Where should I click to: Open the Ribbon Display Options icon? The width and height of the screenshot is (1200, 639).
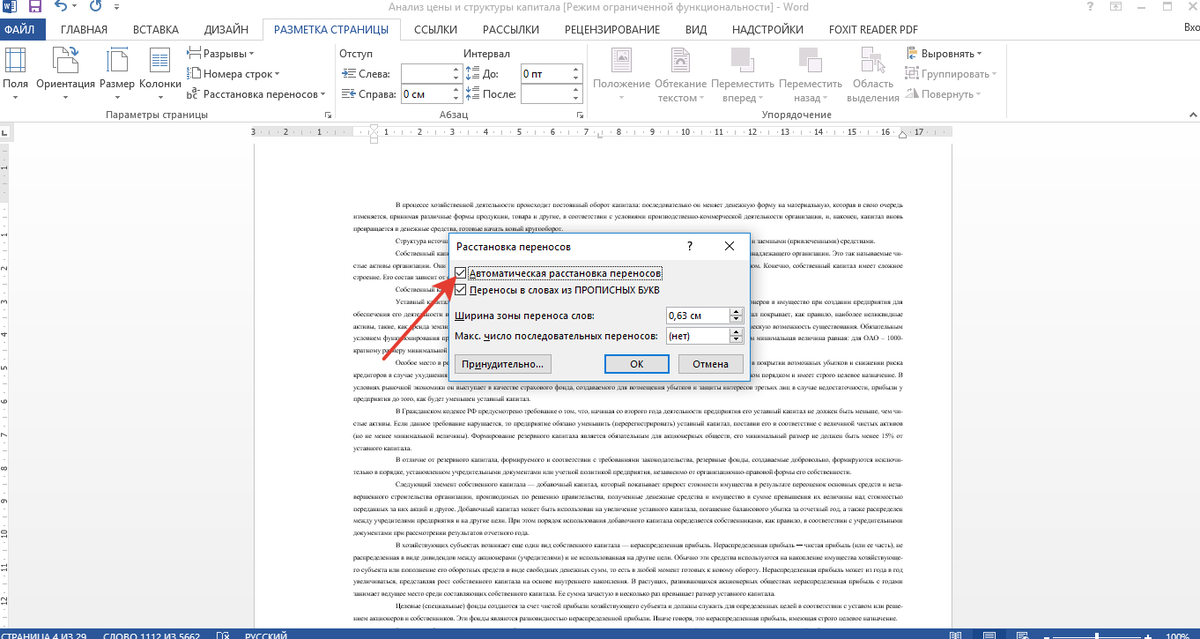point(1114,8)
